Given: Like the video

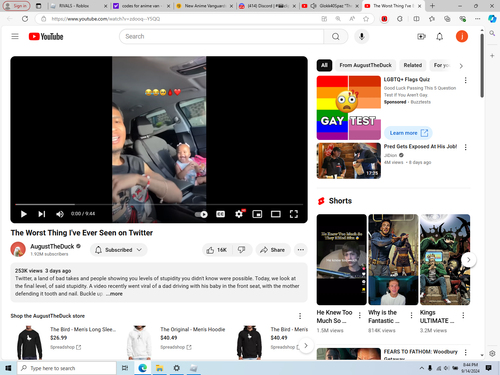Looking at the screenshot, I should [x=217, y=250].
